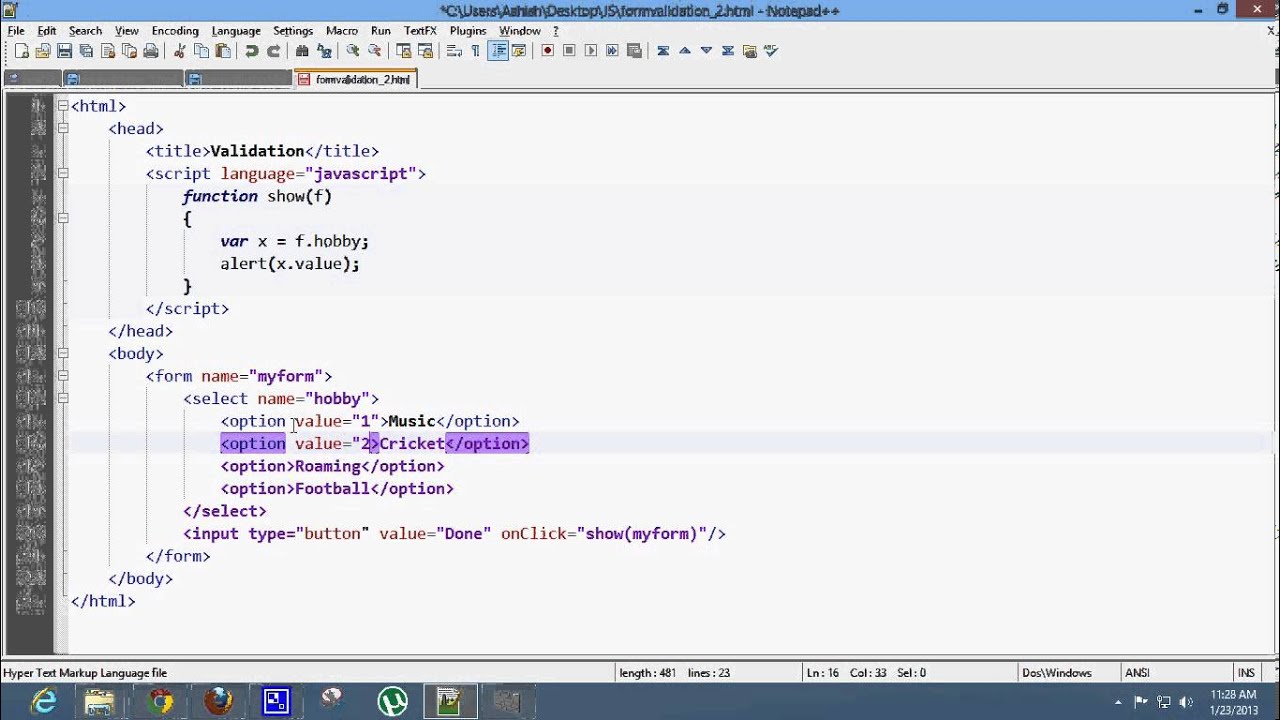Print the document using the printer icon
The image size is (1280, 720).
[151, 51]
